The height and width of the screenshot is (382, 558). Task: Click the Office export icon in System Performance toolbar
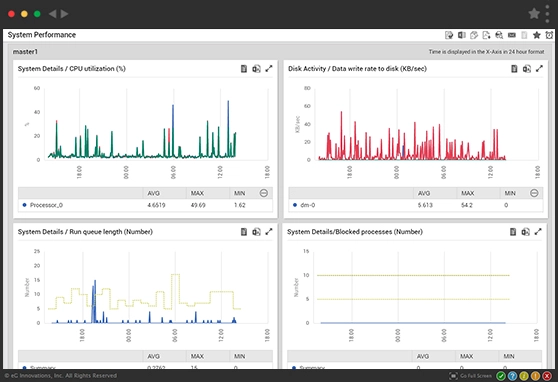462,35
